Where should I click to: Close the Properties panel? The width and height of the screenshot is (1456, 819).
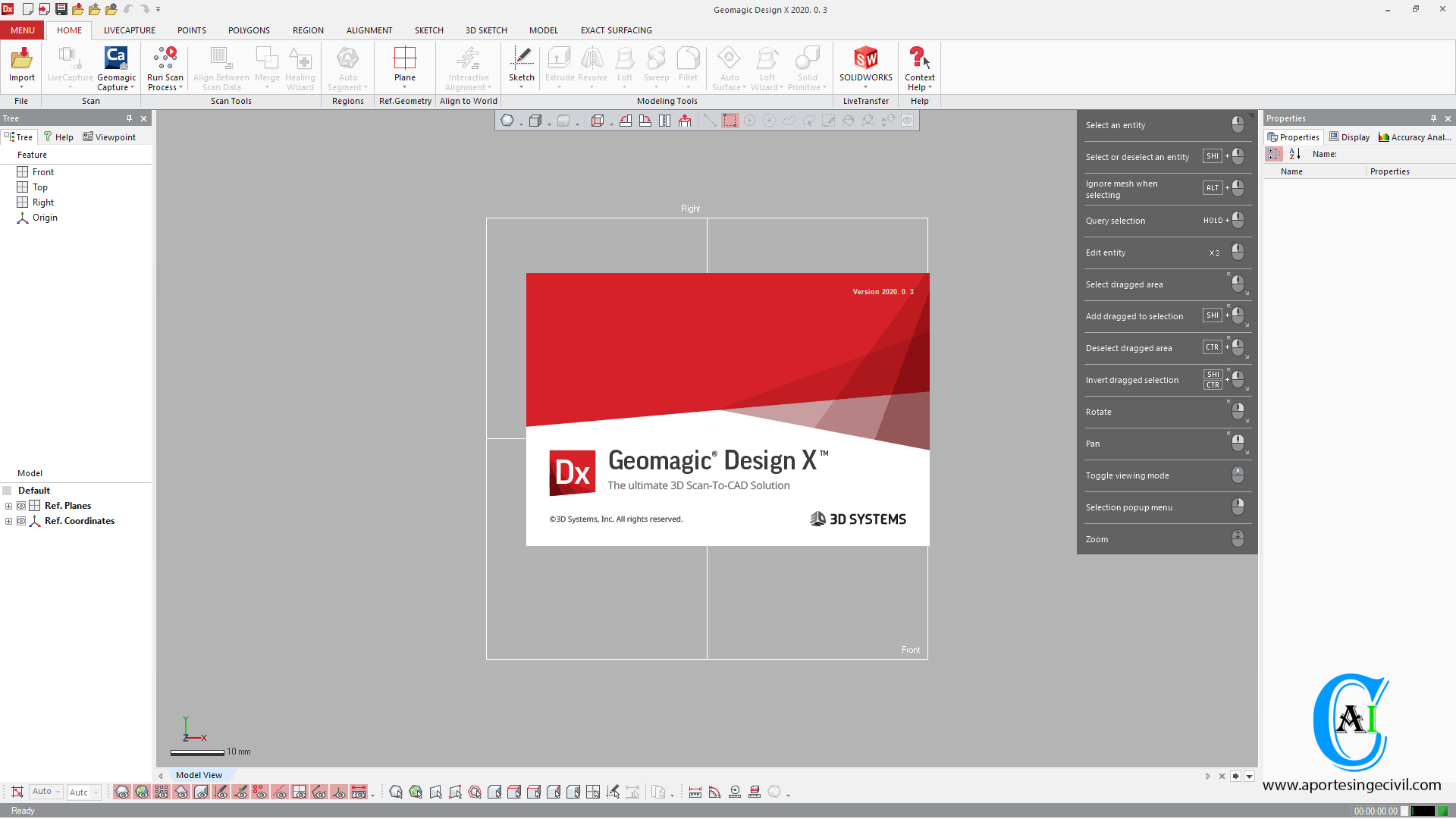click(x=1448, y=118)
